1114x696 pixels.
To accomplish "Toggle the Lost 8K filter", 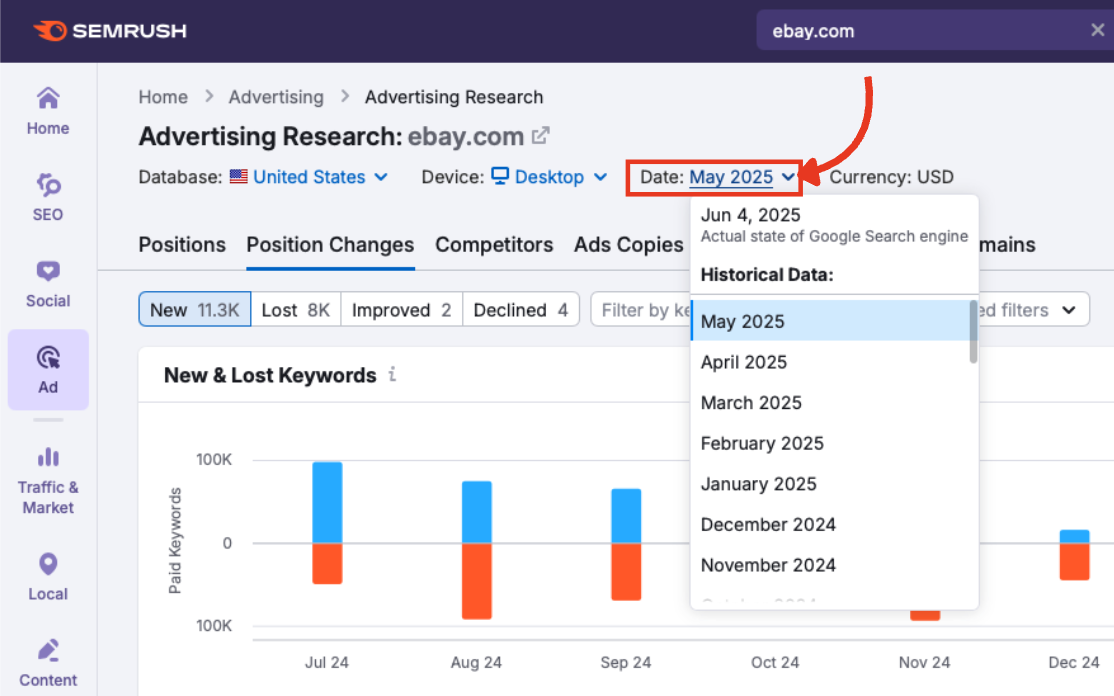I will coord(296,310).
